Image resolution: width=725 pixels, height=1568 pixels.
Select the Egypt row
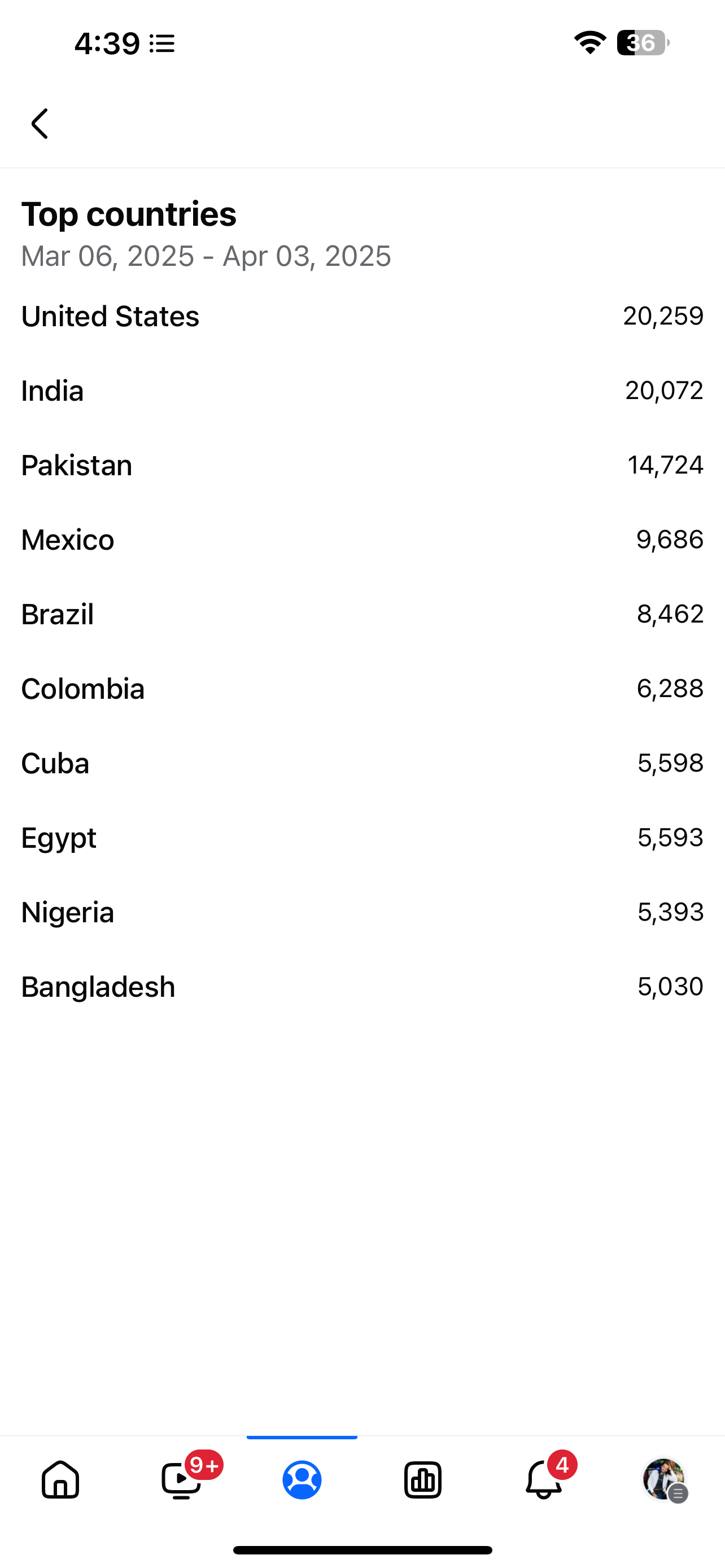point(362,838)
